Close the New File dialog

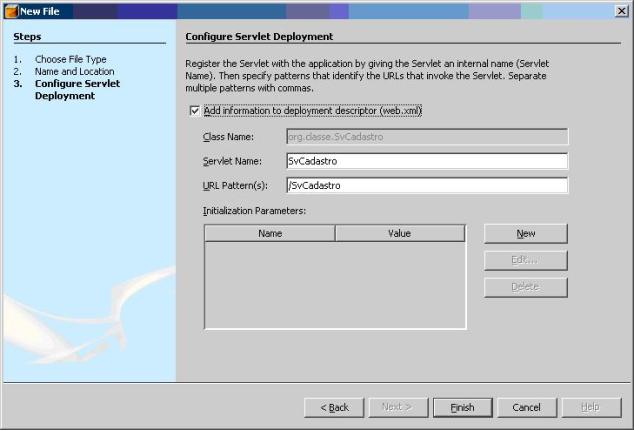coord(621,11)
